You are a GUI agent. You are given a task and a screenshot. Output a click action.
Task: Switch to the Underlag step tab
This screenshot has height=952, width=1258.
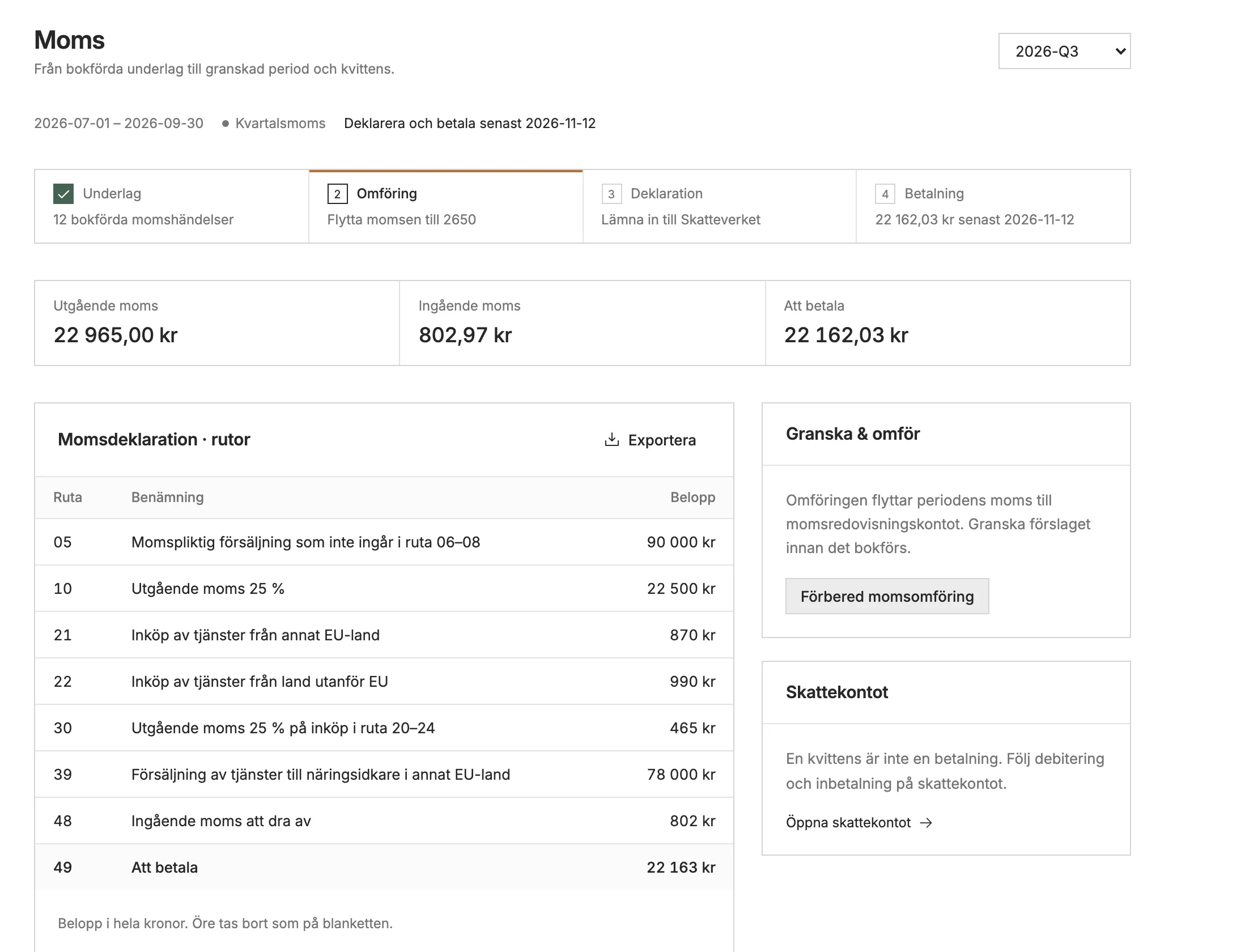click(x=172, y=206)
